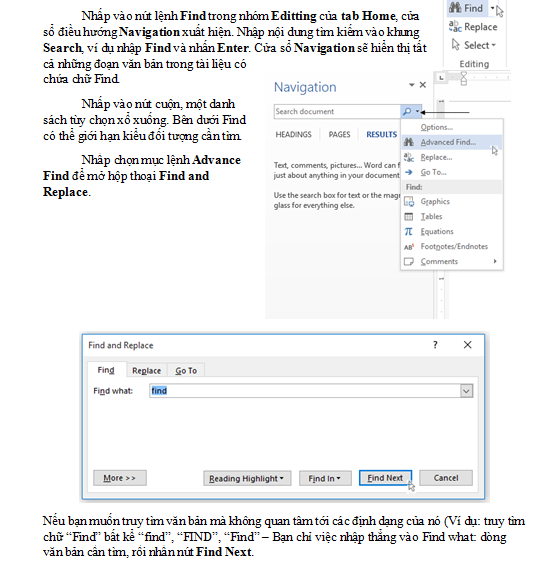Click the ruler indent marker
Screen dimensions: 551x577
coord(464,78)
